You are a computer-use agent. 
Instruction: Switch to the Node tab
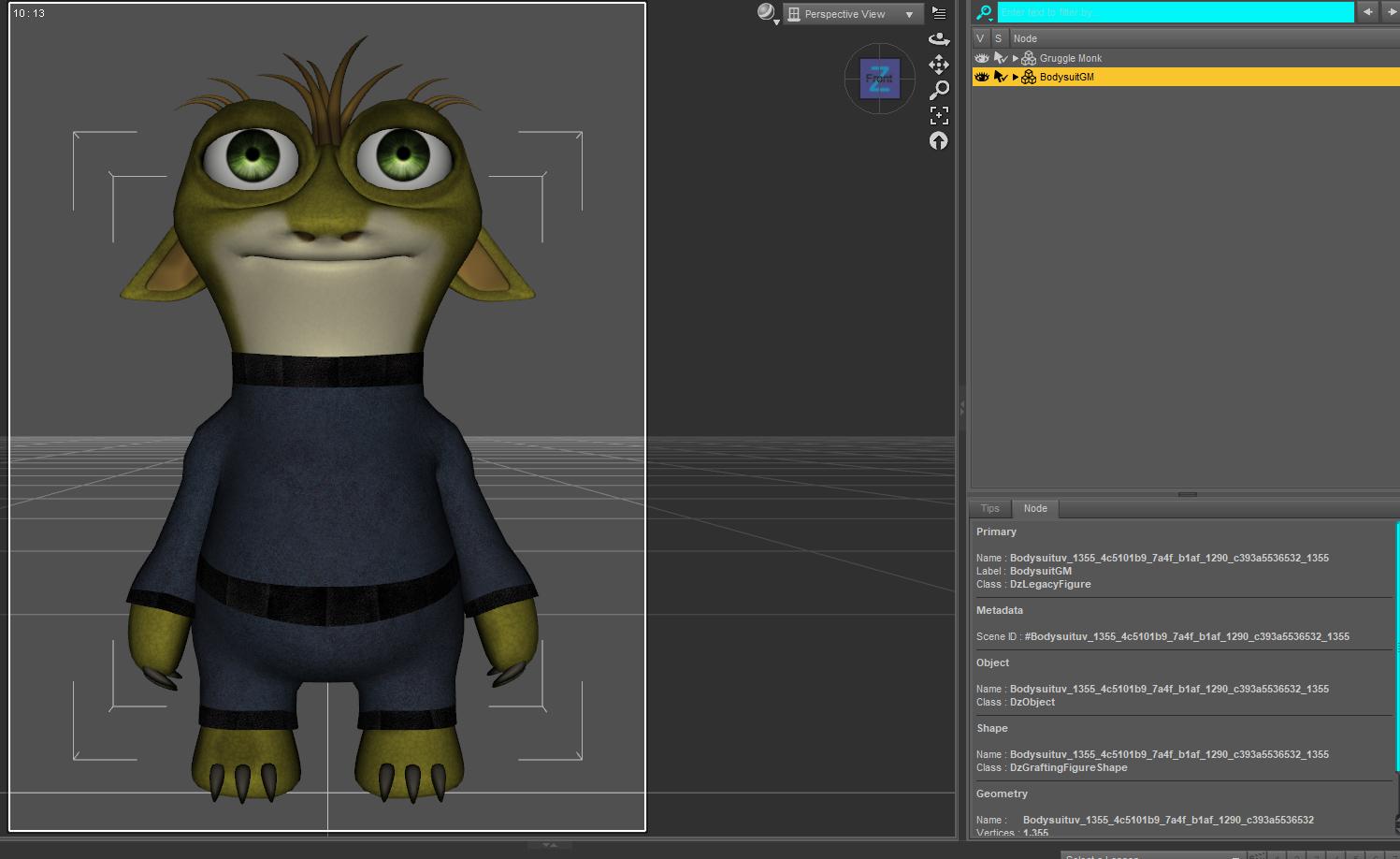1035,508
